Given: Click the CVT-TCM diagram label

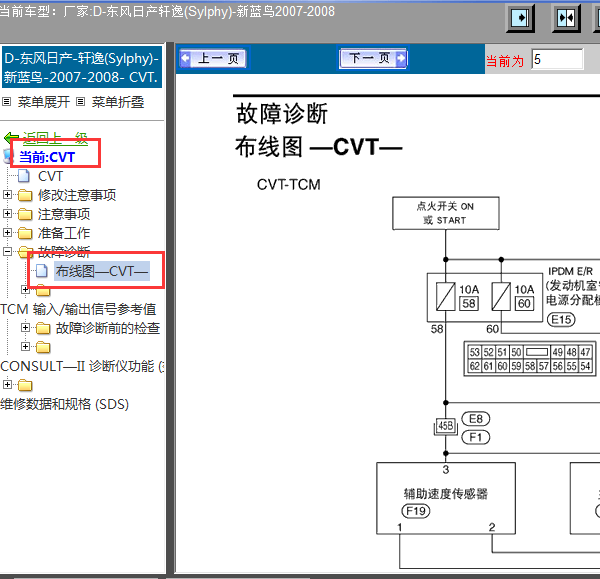Looking at the screenshot, I should [x=289, y=185].
